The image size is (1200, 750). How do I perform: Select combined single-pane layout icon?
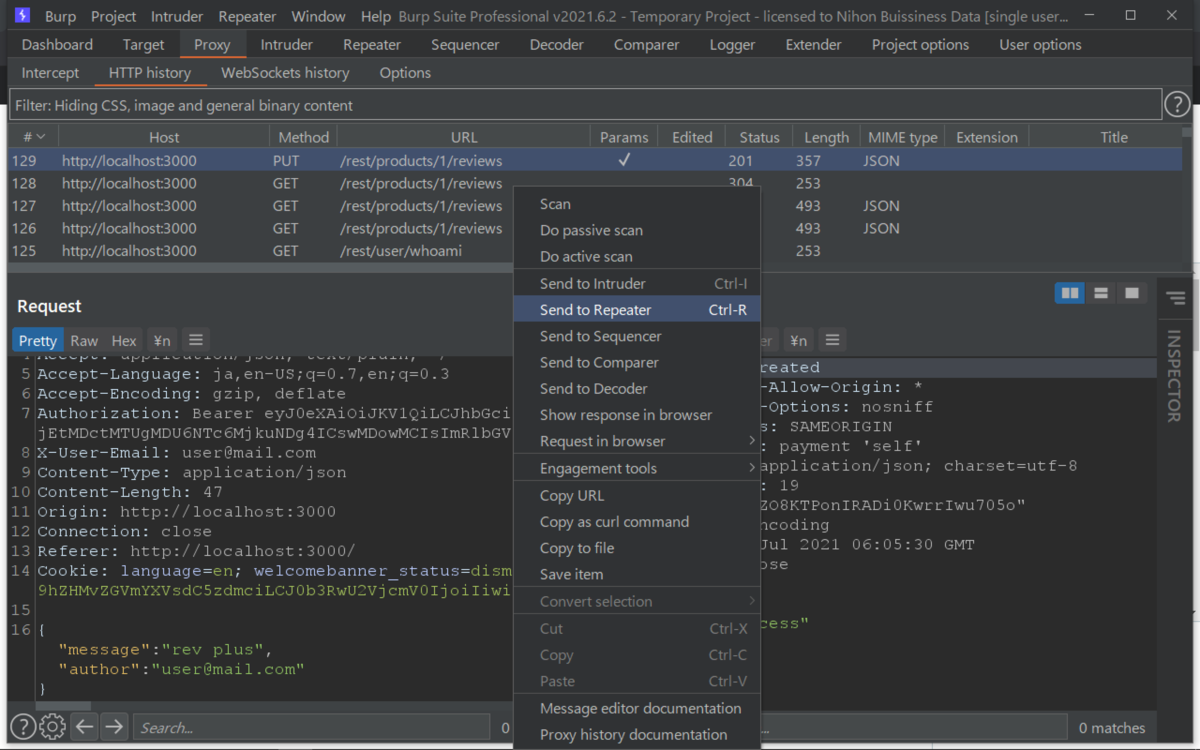tap(1132, 293)
